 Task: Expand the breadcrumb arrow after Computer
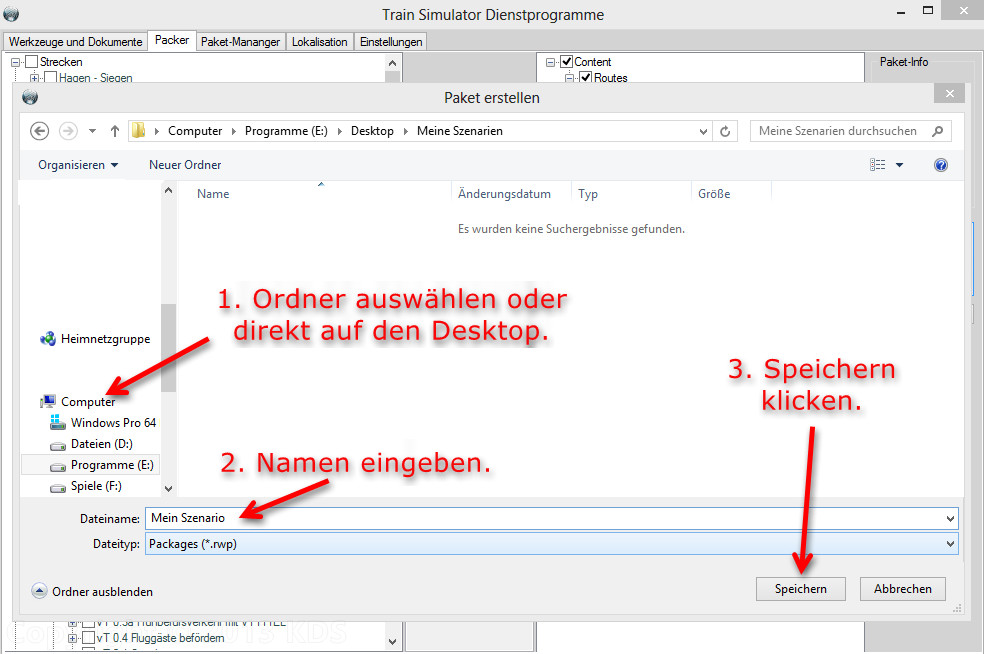point(233,131)
